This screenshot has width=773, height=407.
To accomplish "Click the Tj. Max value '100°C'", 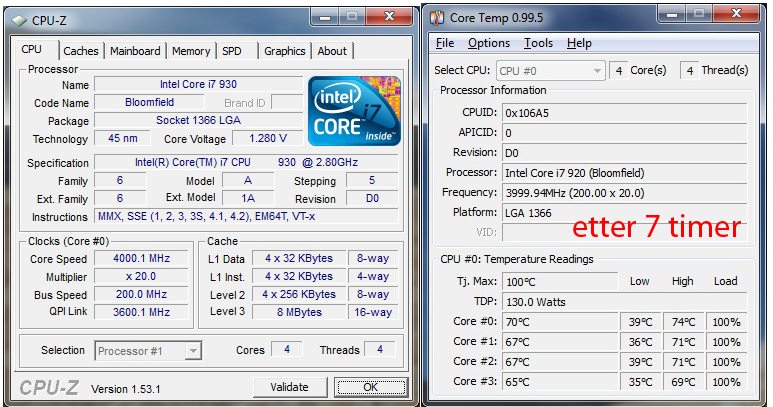I will click(x=560, y=282).
